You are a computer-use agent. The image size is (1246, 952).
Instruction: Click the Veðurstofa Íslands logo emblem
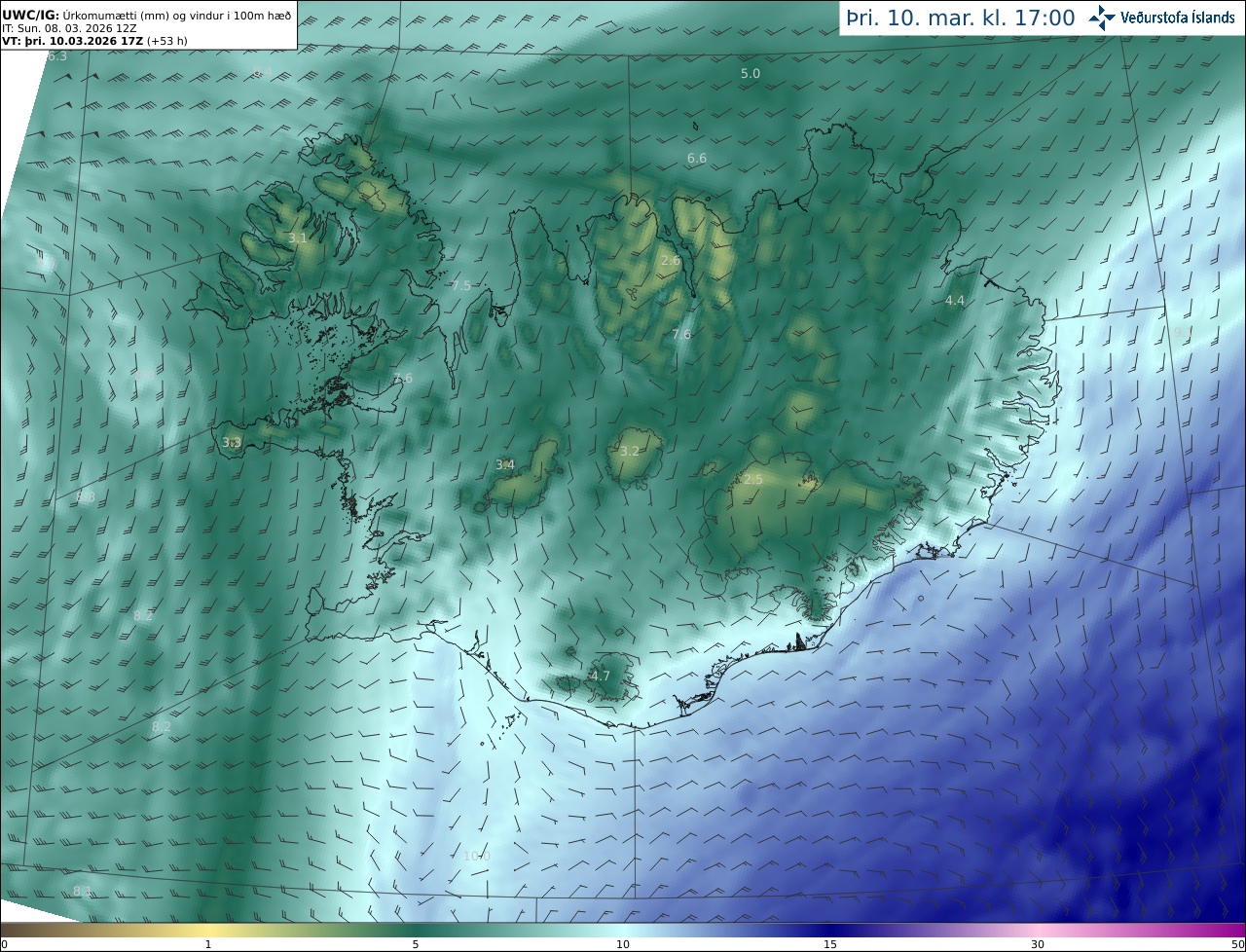pos(1102,18)
